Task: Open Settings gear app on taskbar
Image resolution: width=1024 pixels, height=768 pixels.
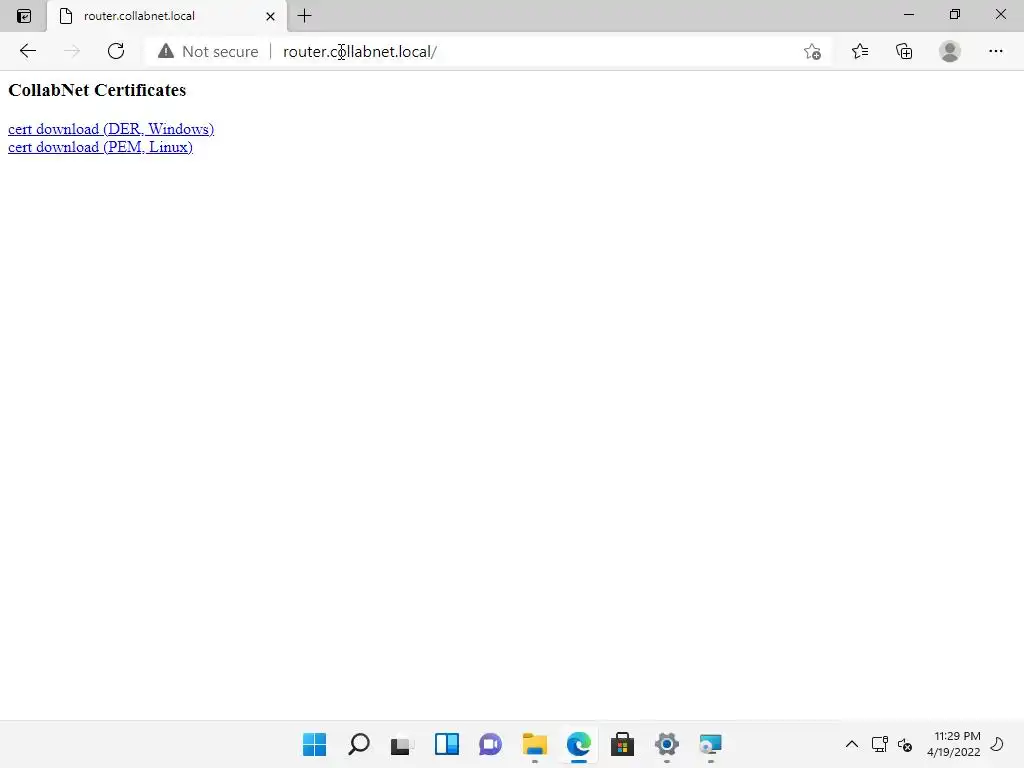Action: 667,744
